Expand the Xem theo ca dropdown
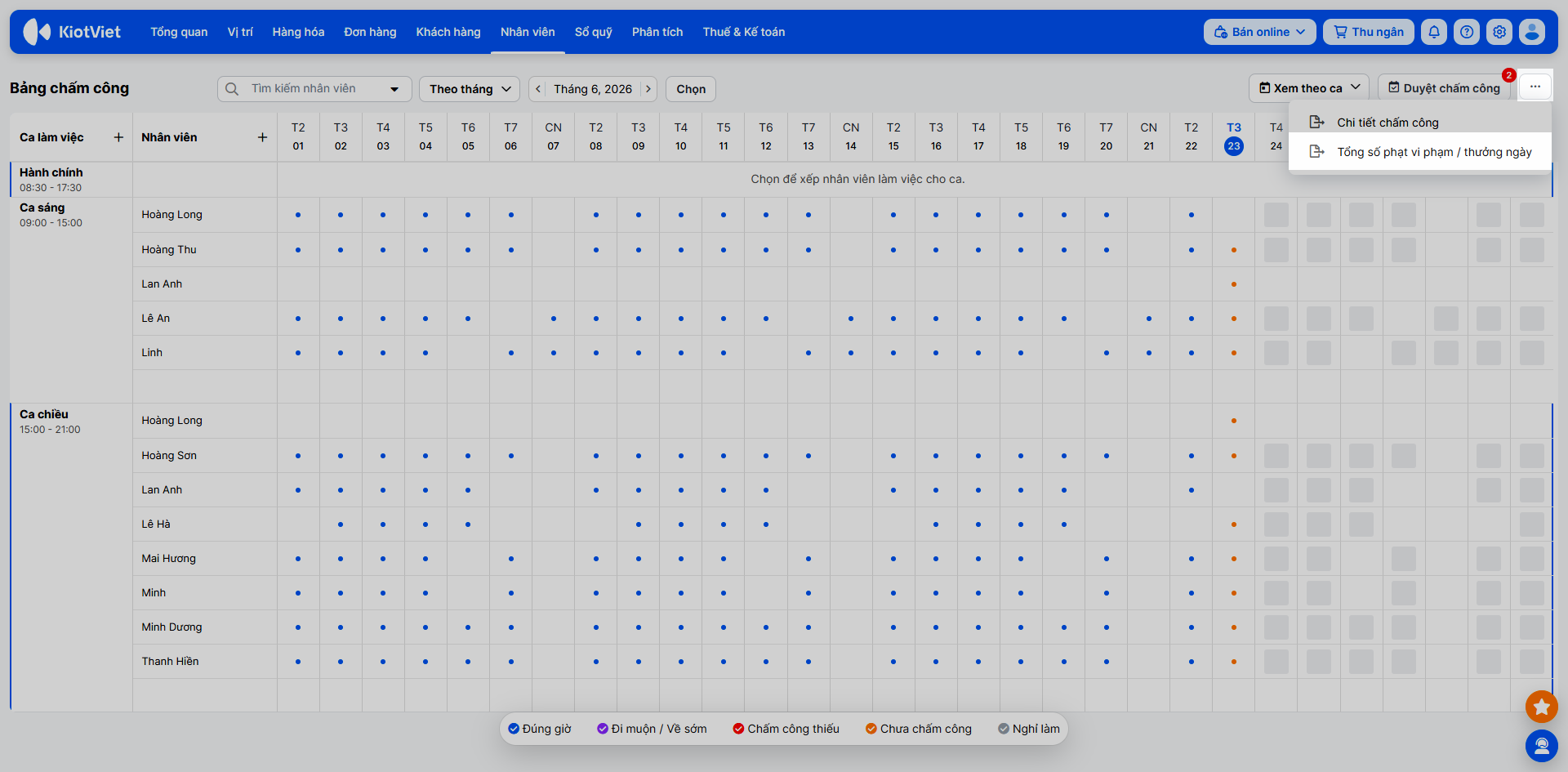 tap(1309, 87)
